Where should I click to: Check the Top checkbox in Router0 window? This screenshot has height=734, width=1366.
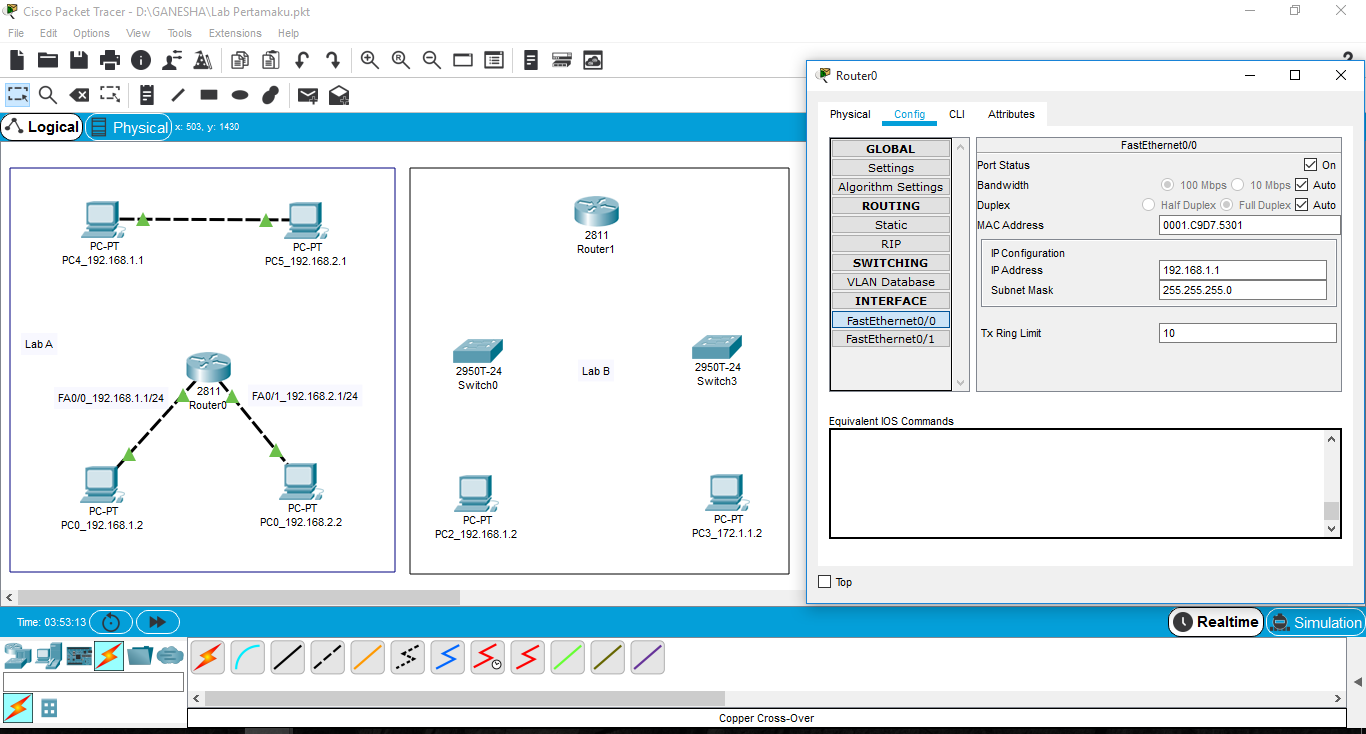click(x=825, y=582)
